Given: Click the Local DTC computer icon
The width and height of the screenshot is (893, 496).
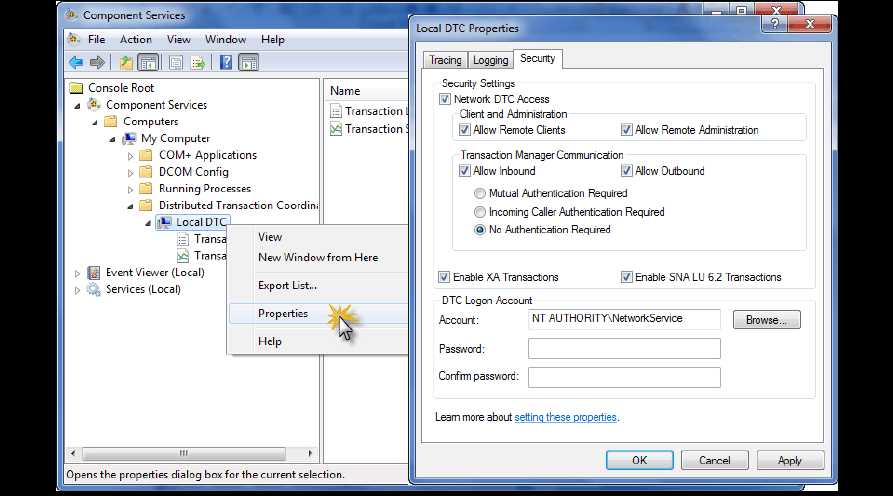Looking at the screenshot, I should pyautogui.click(x=165, y=222).
